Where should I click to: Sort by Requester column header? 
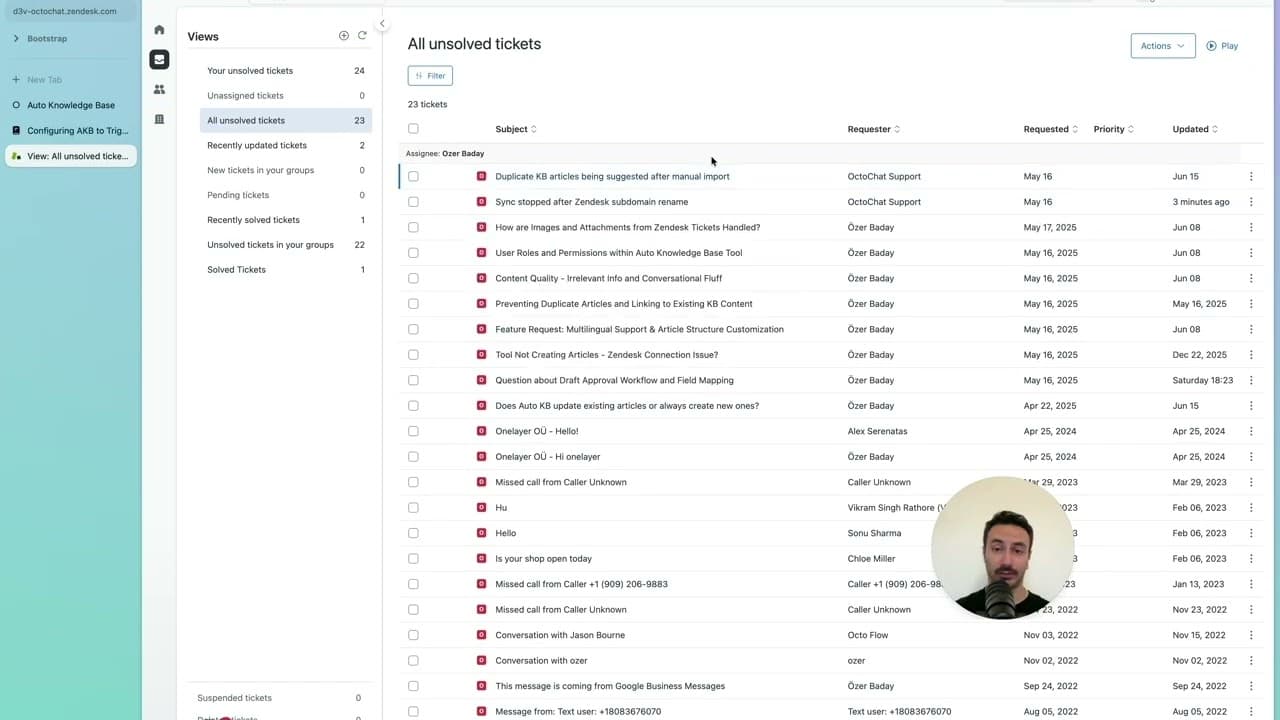point(874,129)
